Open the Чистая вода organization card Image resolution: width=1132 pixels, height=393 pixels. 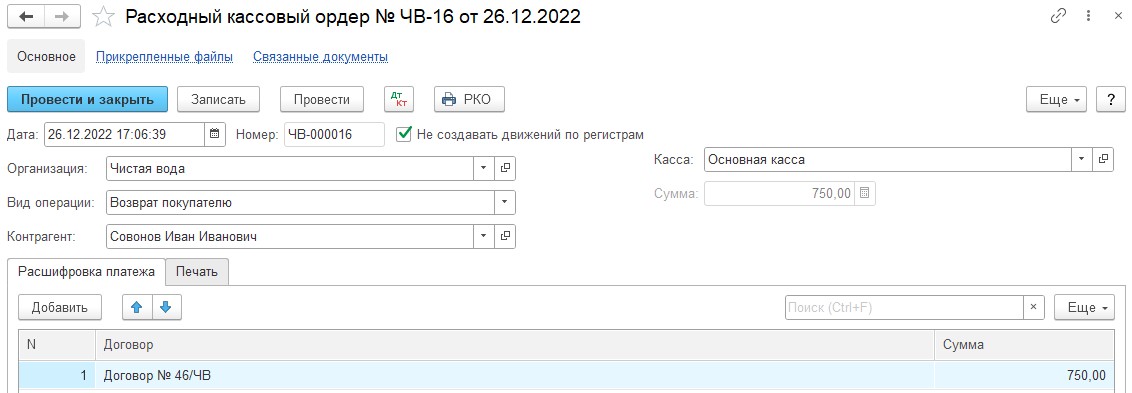click(505, 168)
